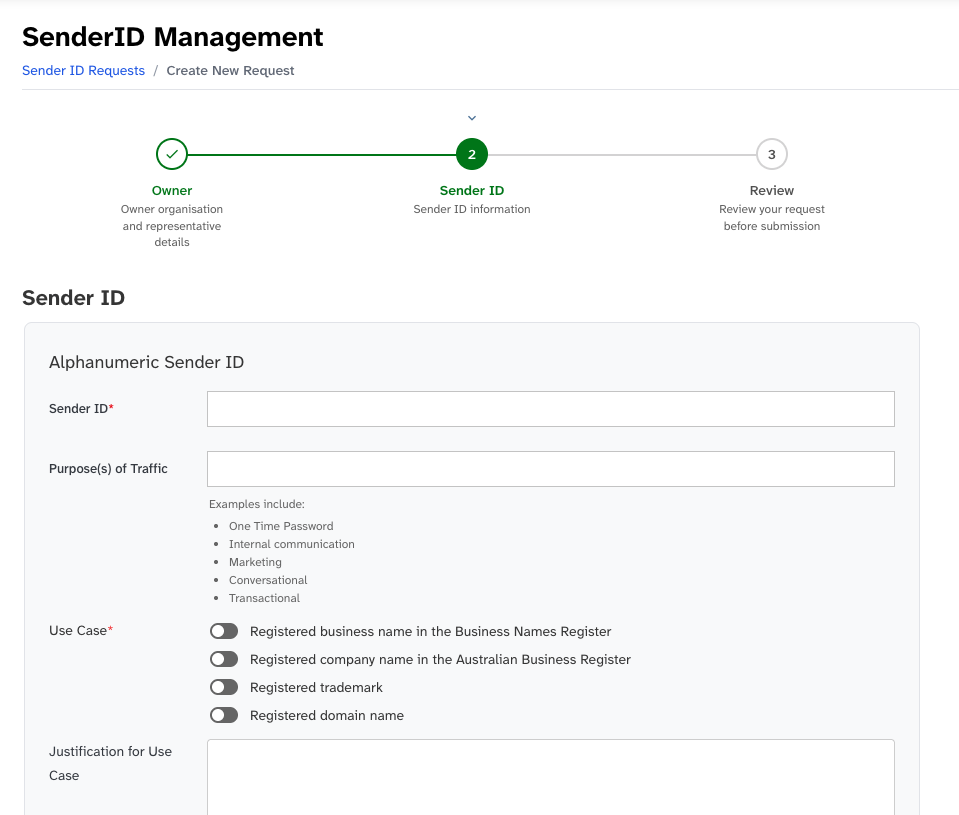Click the Use Case required field label
Image resolution: width=959 pixels, height=815 pixels.
(x=79, y=630)
